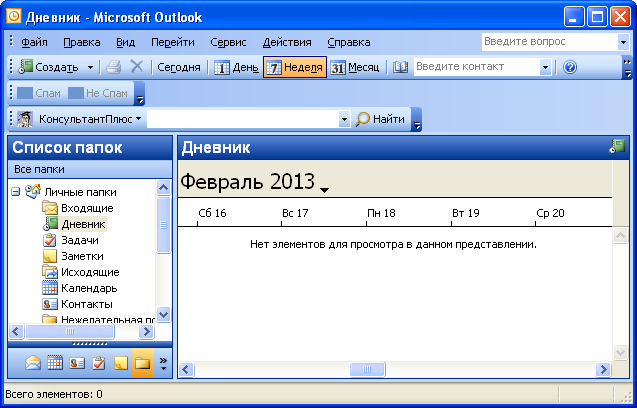Open the Вид menu
Viewport: 637px width, 408px height.
point(126,42)
